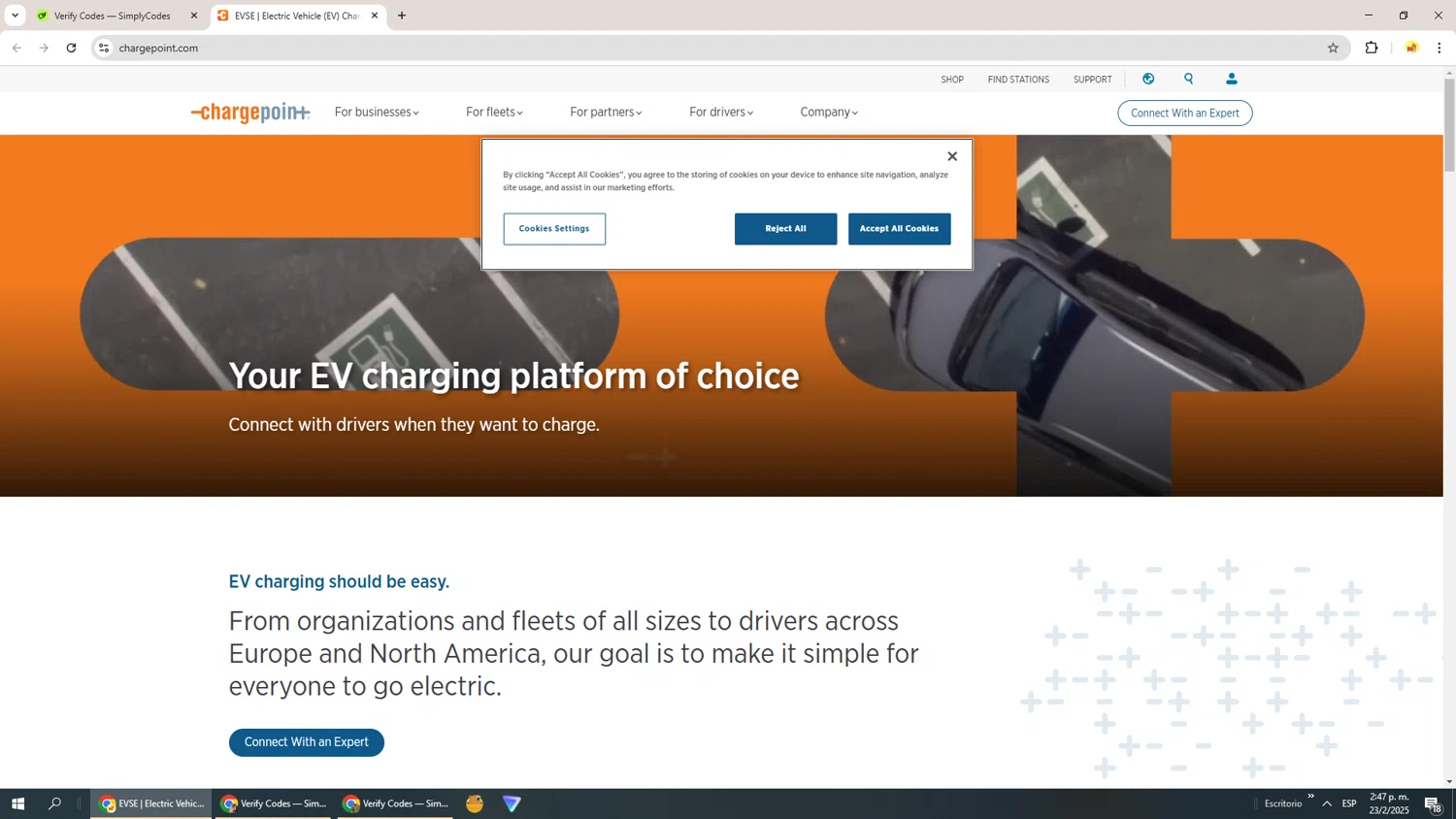Open the browser extensions puzzle icon

click(1372, 48)
